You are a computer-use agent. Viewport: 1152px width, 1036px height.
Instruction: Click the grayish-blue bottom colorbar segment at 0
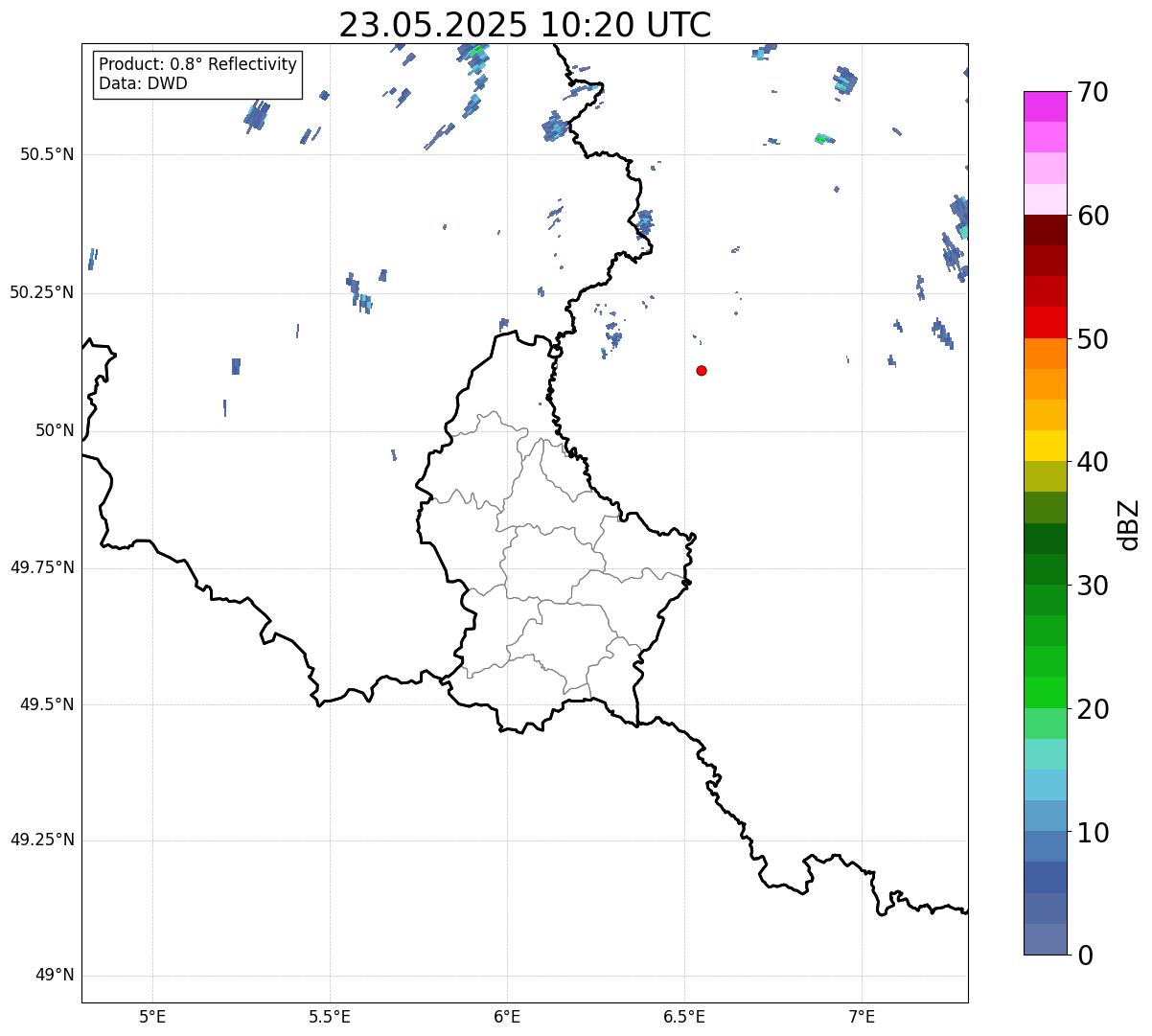[x=1045, y=939]
